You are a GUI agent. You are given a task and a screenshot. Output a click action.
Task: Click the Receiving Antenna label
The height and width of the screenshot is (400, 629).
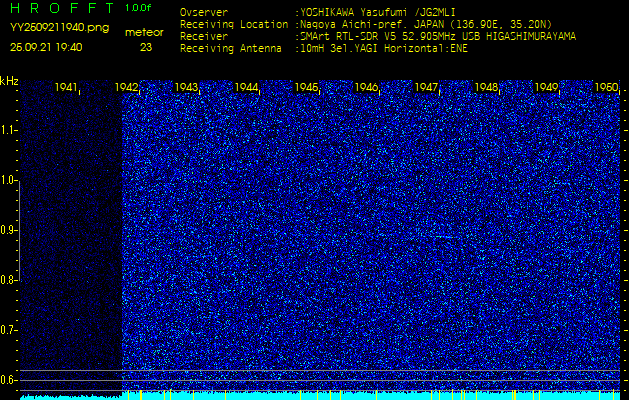coord(231,49)
